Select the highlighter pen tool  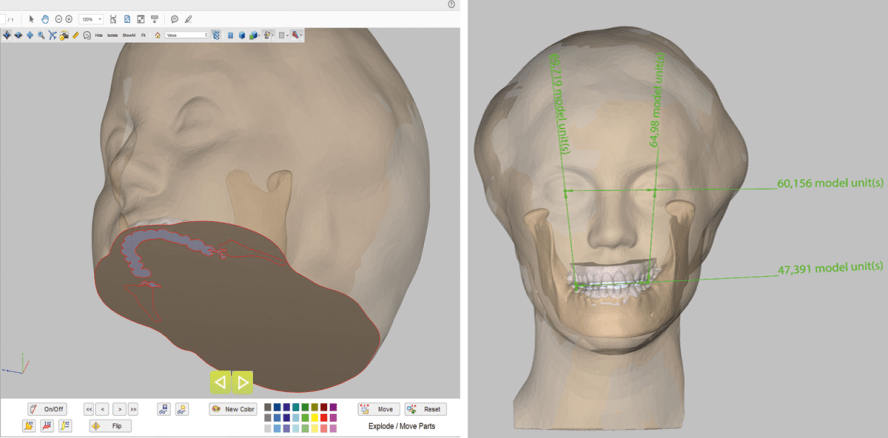[x=188, y=19]
